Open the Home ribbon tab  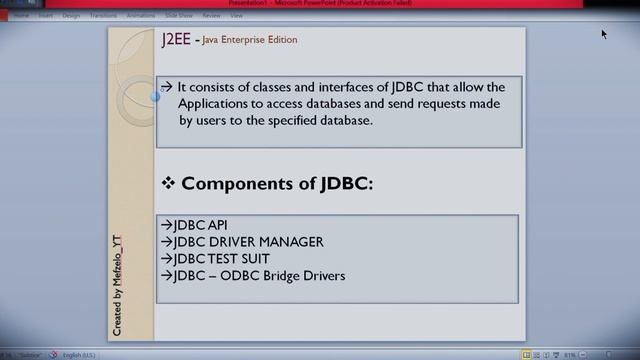(21, 16)
